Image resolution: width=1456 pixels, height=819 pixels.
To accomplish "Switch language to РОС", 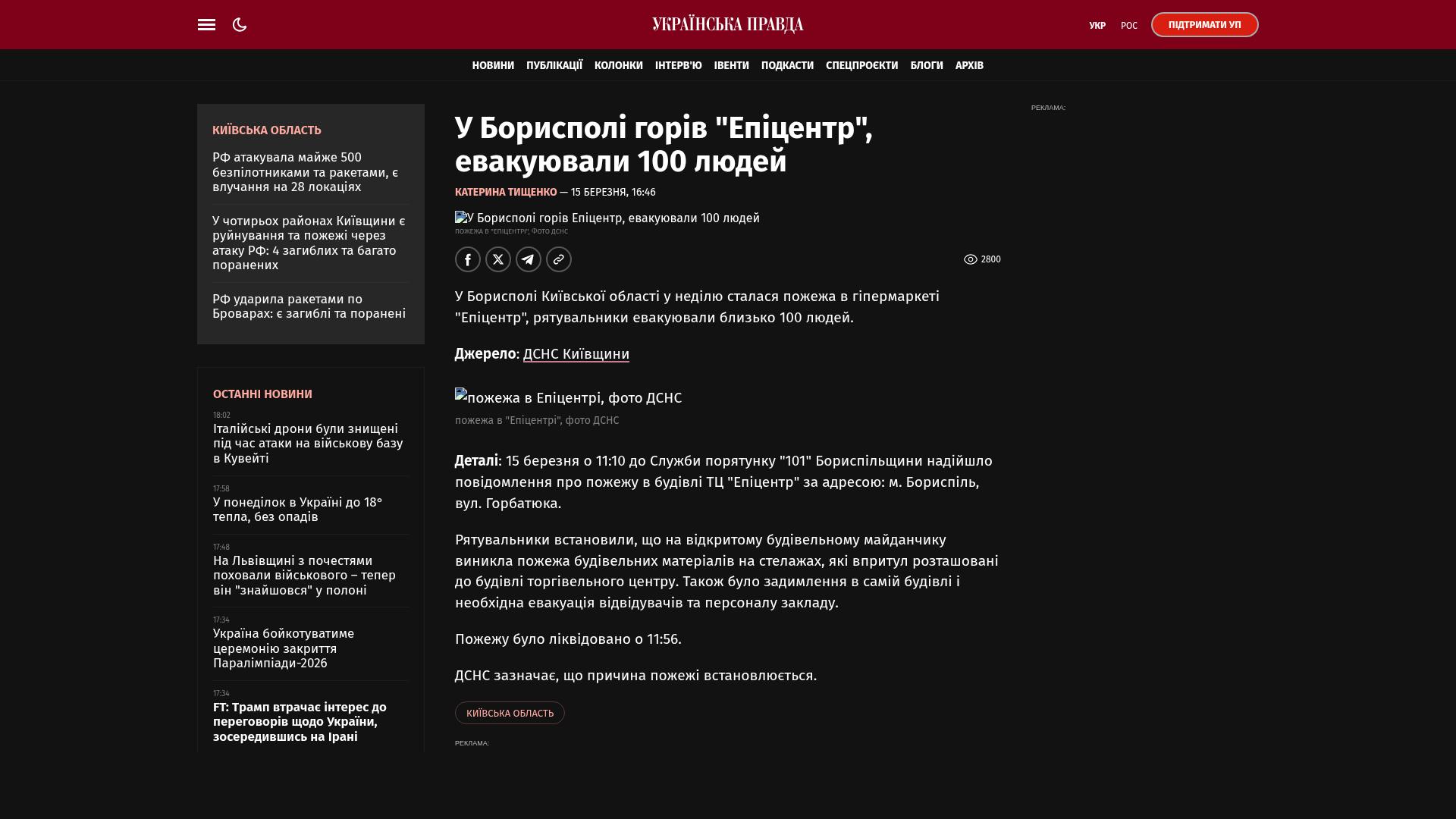I will pyautogui.click(x=1128, y=26).
